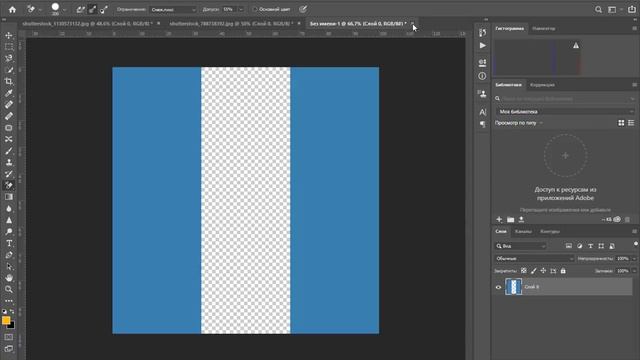
Task: Select the Gradient tool
Action: pos(9,197)
